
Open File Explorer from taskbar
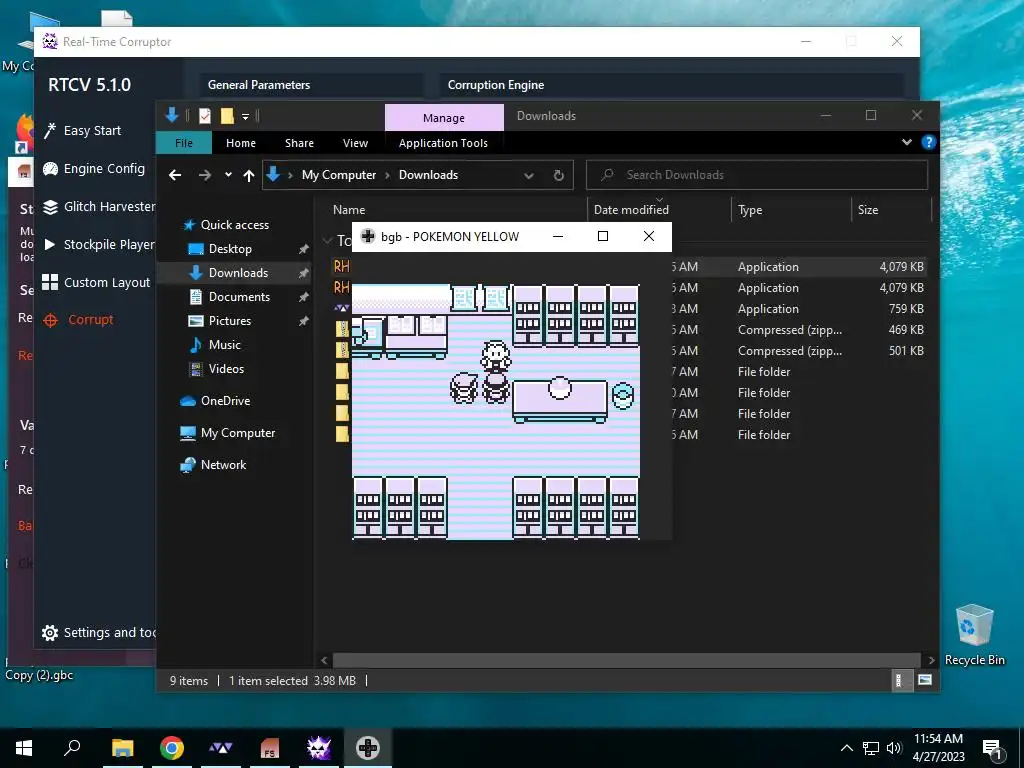[122, 748]
